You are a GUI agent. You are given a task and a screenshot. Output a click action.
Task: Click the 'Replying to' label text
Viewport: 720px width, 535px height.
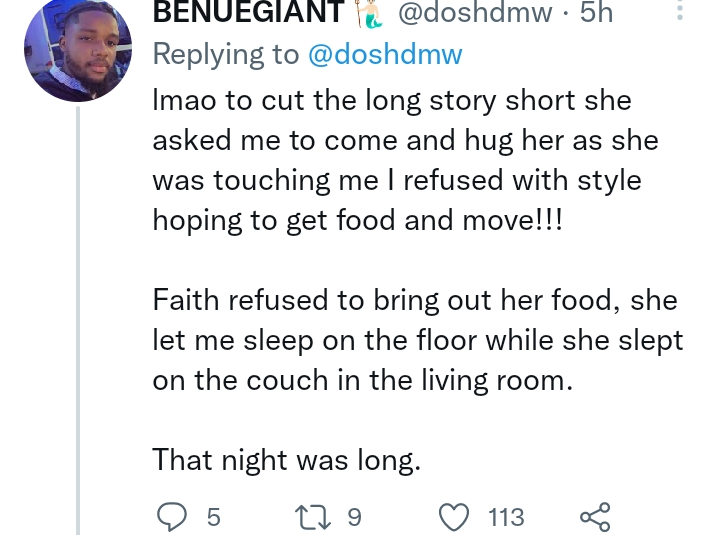(x=226, y=54)
